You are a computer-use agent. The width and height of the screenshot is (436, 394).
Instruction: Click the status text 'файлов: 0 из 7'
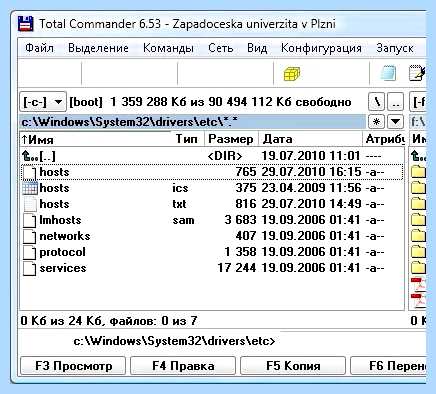(x=153, y=321)
